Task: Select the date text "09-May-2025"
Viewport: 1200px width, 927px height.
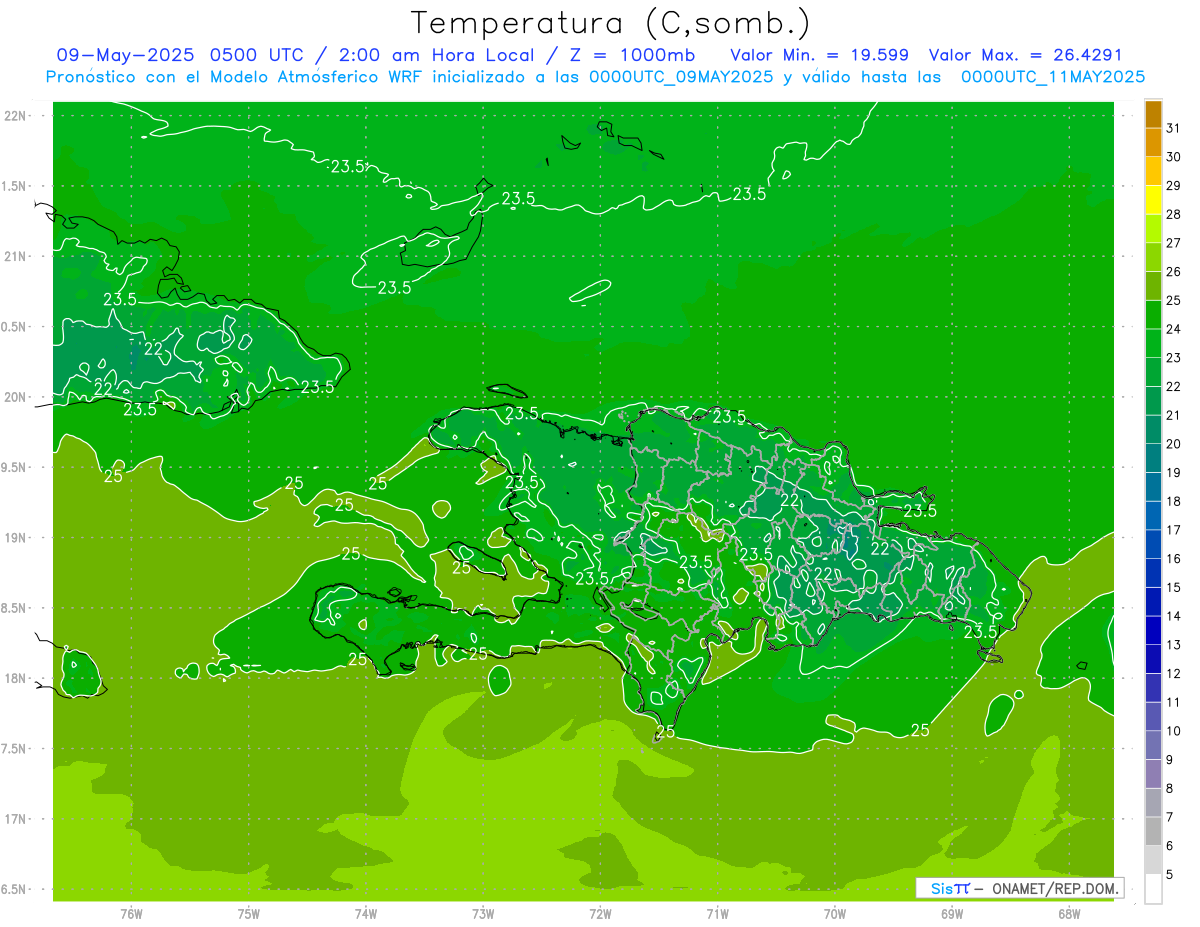Action: 126,55
